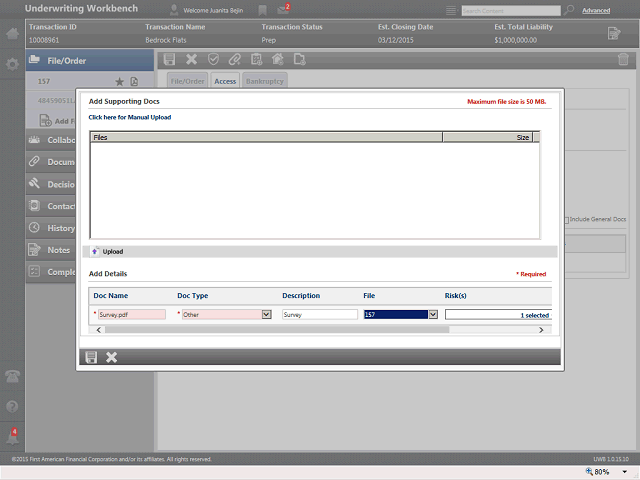
Task: Click the edit transaction document icon
Action: coord(614,33)
